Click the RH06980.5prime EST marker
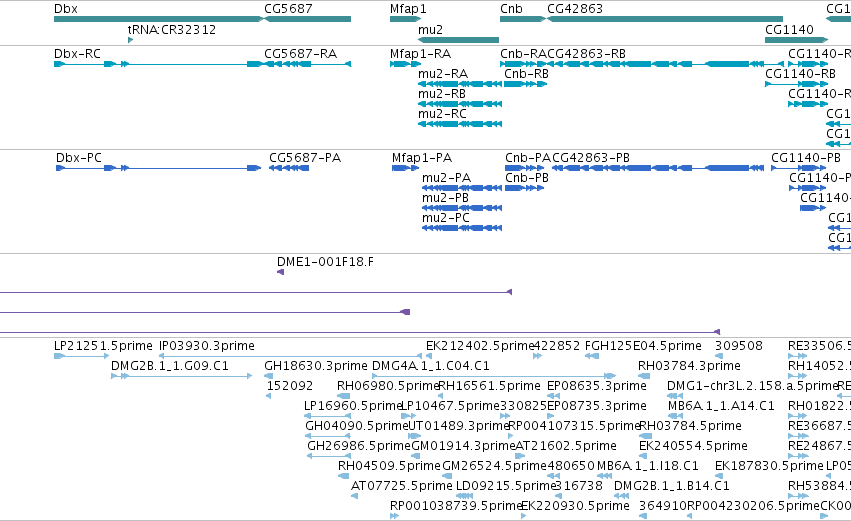 [x=343, y=396]
